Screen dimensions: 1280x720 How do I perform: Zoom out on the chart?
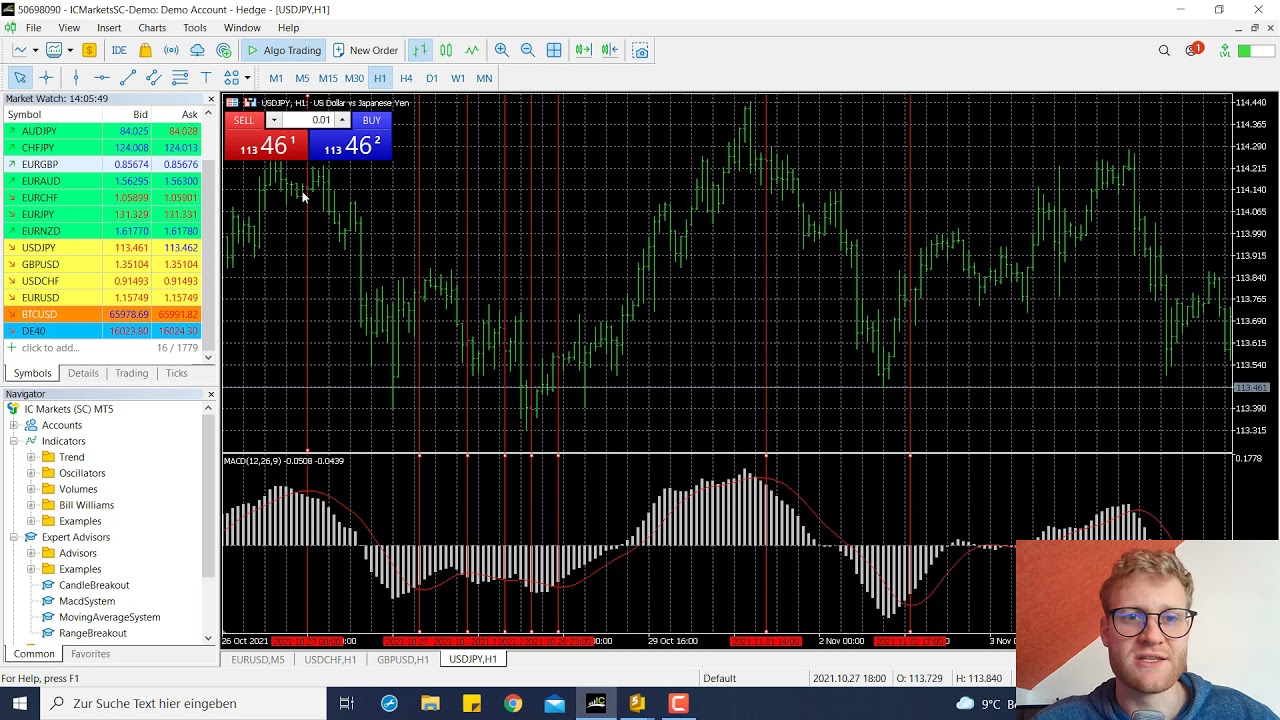(528, 50)
